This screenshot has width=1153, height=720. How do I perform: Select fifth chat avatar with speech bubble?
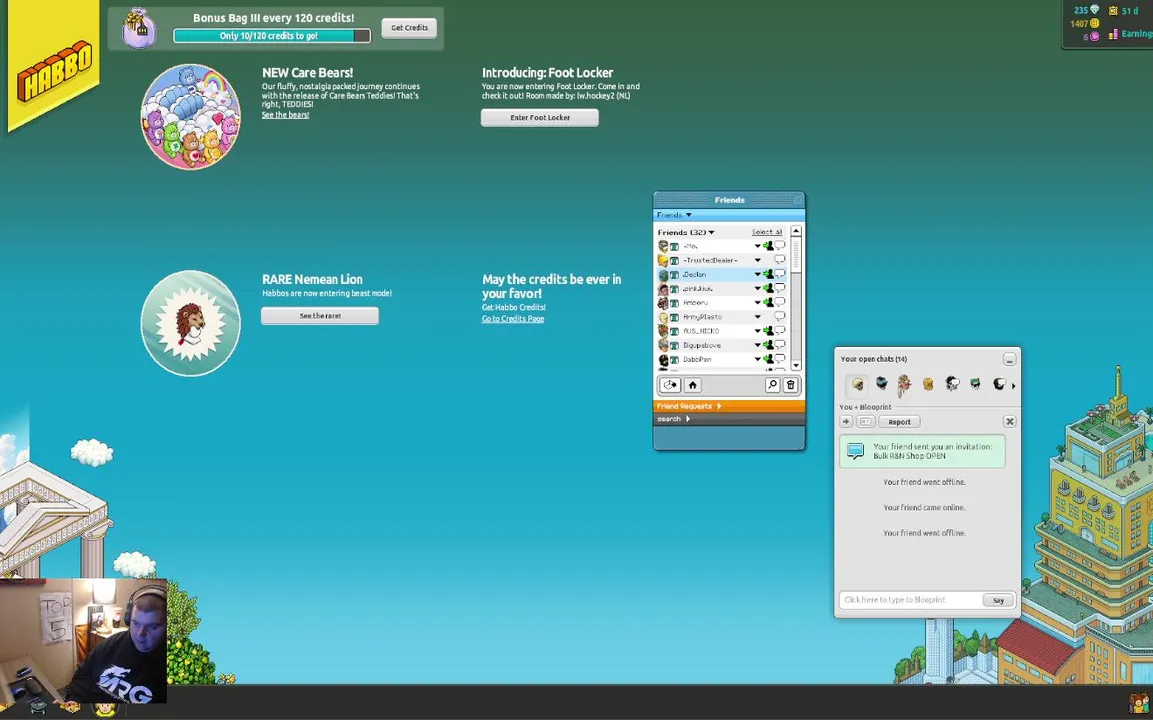[x=952, y=383]
